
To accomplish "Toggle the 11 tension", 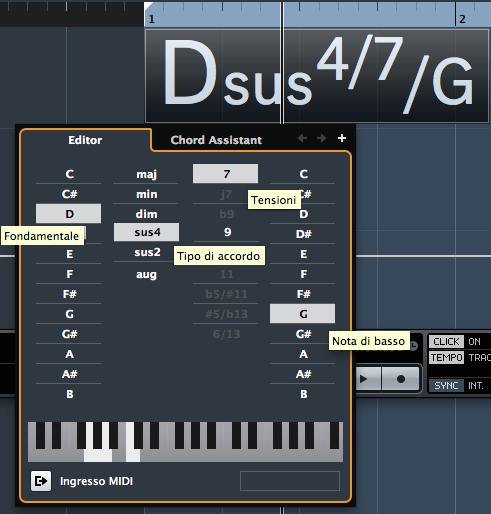I will coord(226,274).
